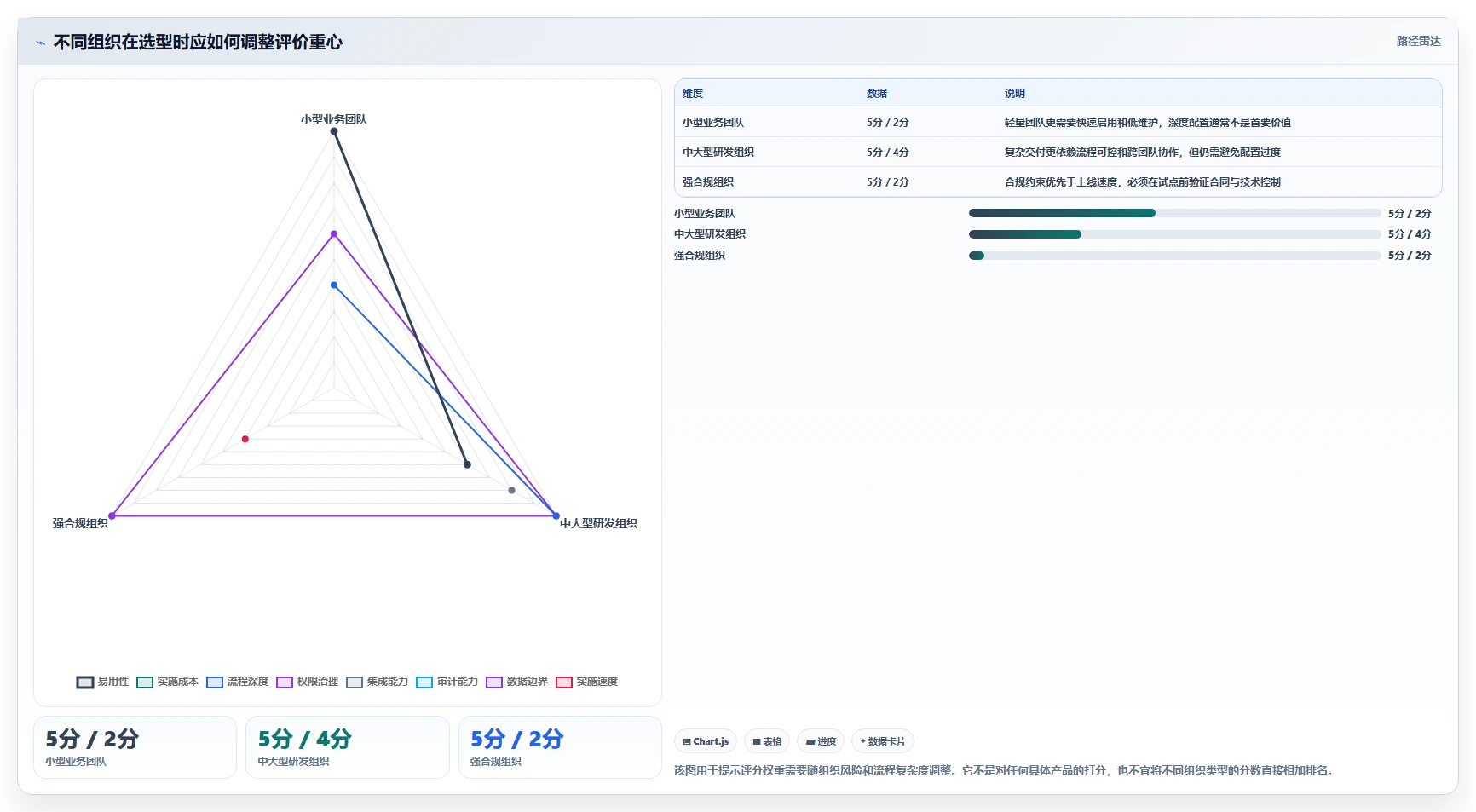The image size is (1476, 812).
Task: Open the 5分 / 4分 中大型研发组织 data card
Action: coord(348,747)
